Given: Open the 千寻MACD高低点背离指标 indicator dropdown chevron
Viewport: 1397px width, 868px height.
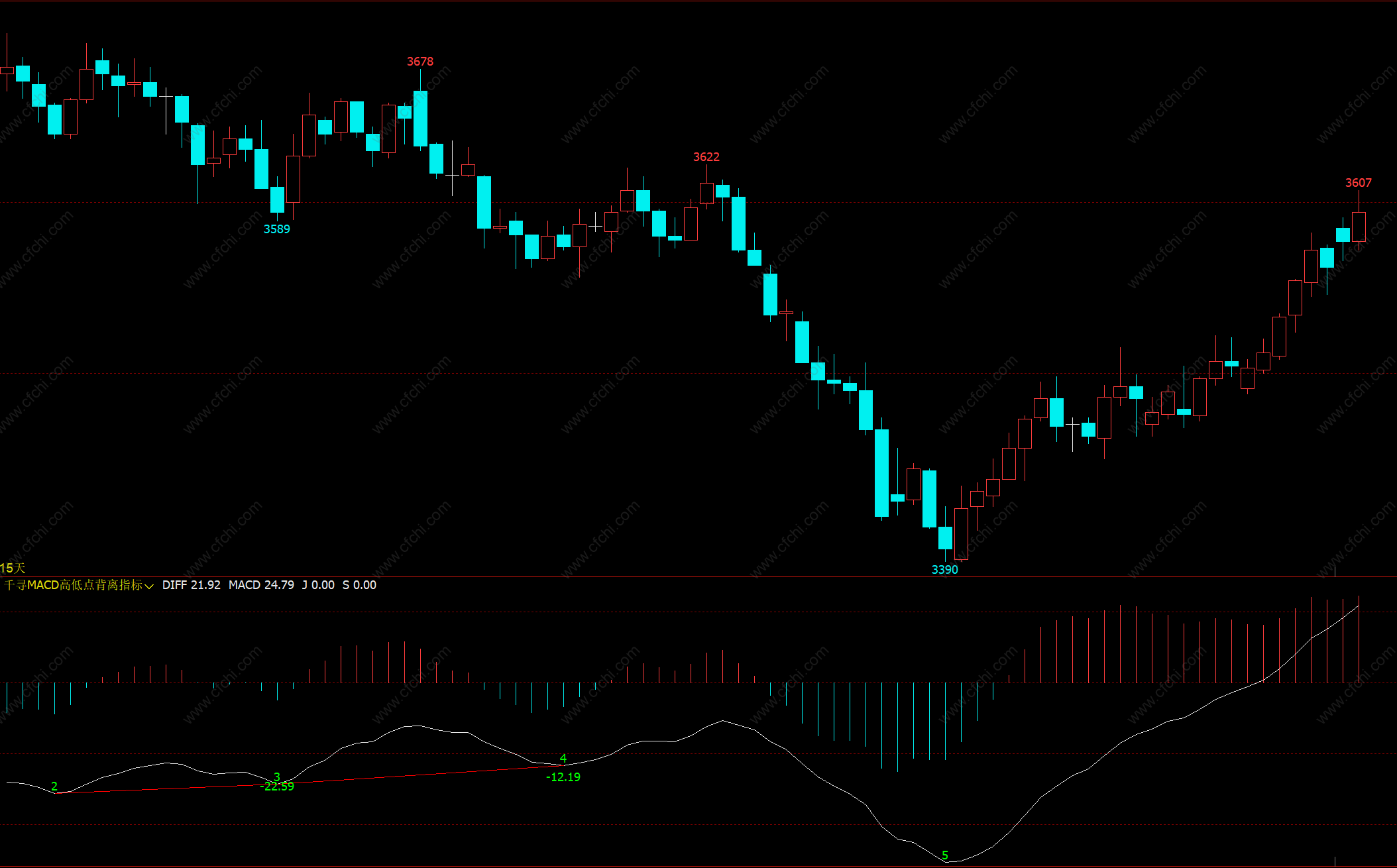Looking at the screenshot, I should 149,586.
